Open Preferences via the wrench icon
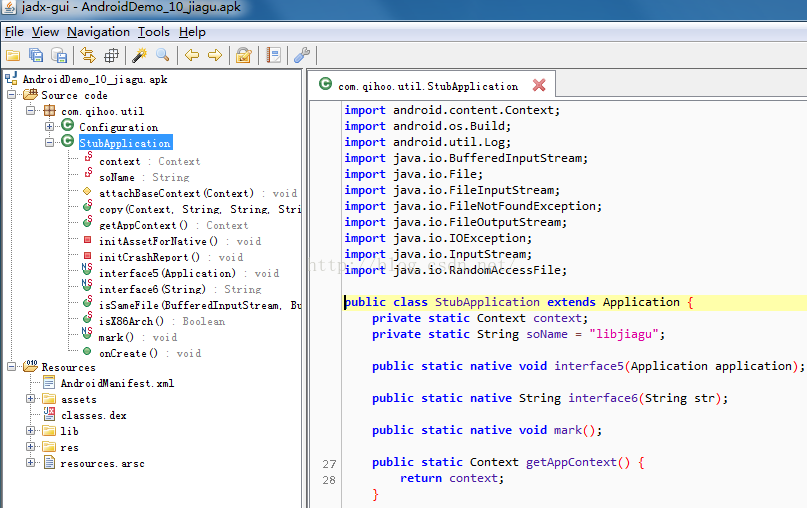The width and height of the screenshot is (807, 508). (x=301, y=55)
